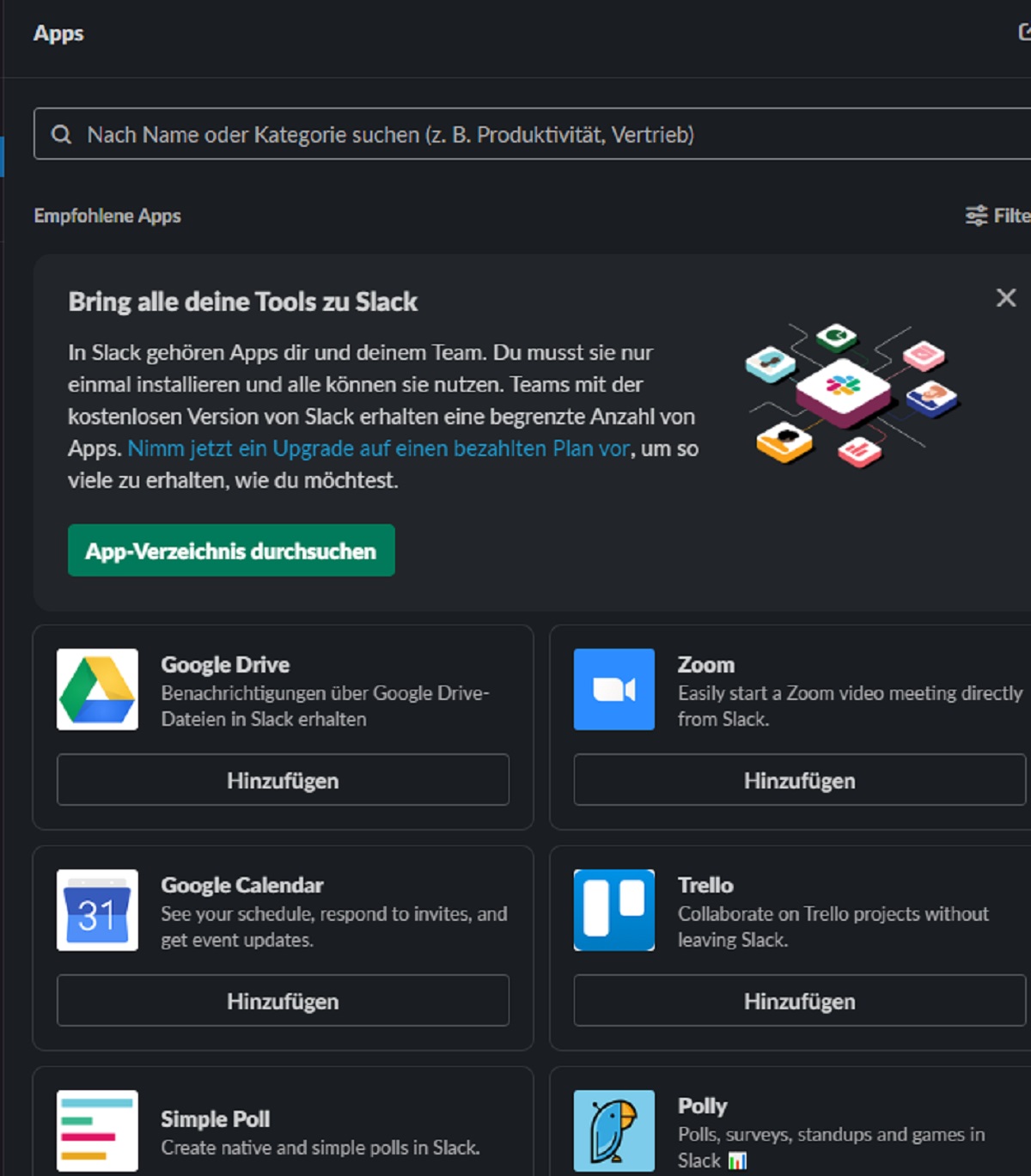Click the Google Calendar app icon

[97, 910]
